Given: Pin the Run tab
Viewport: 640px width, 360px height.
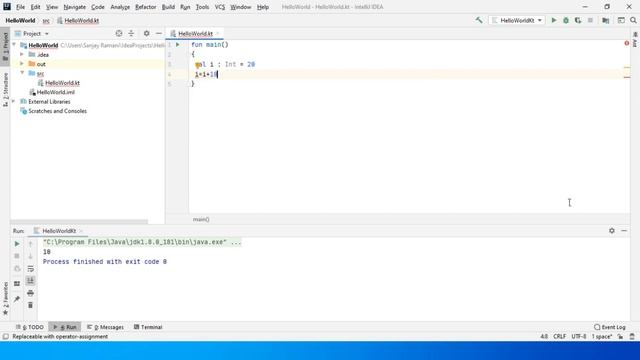Looking at the screenshot, I should [x=17, y=299].
